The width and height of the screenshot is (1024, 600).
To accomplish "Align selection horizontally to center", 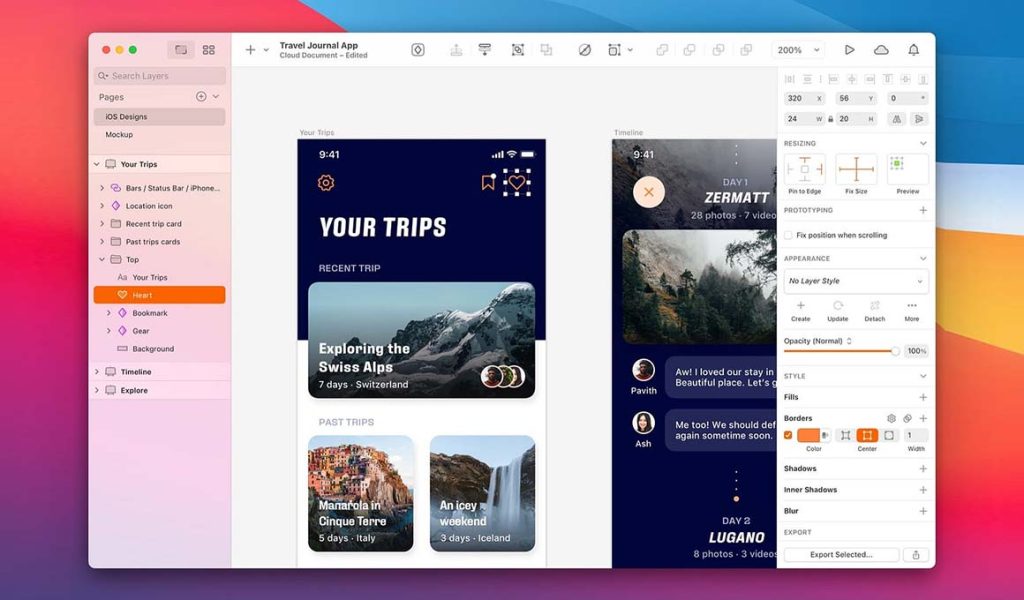I will click(x=852, y=79).
